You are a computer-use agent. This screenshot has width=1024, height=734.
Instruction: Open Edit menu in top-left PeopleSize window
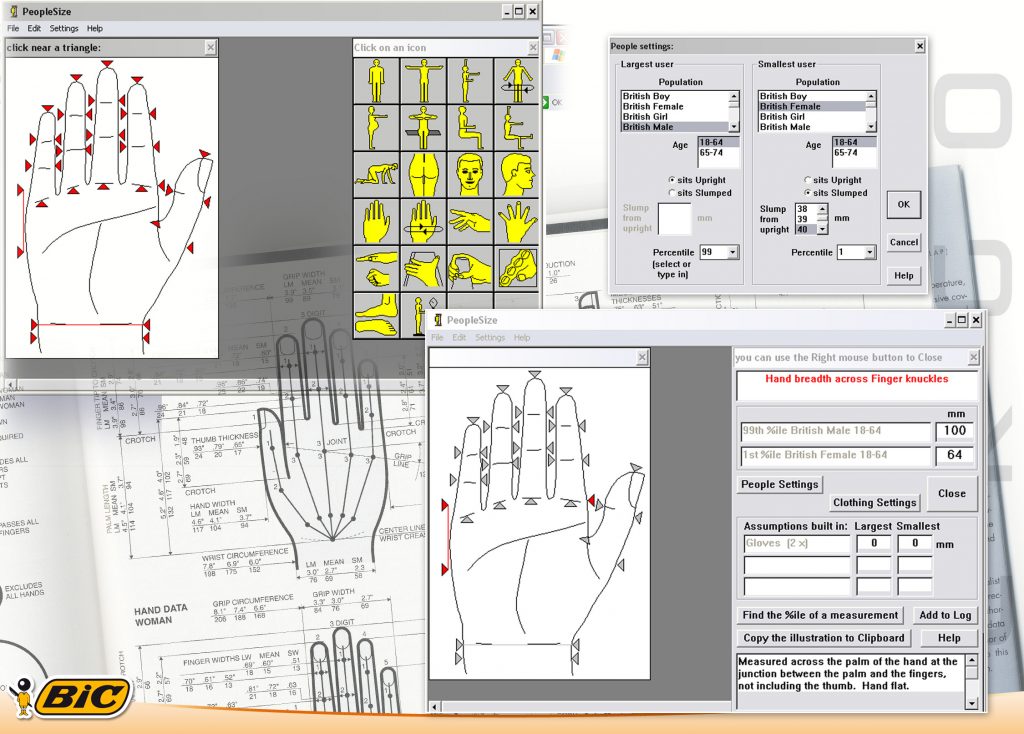pyautogui.click(x=34, y=28)
